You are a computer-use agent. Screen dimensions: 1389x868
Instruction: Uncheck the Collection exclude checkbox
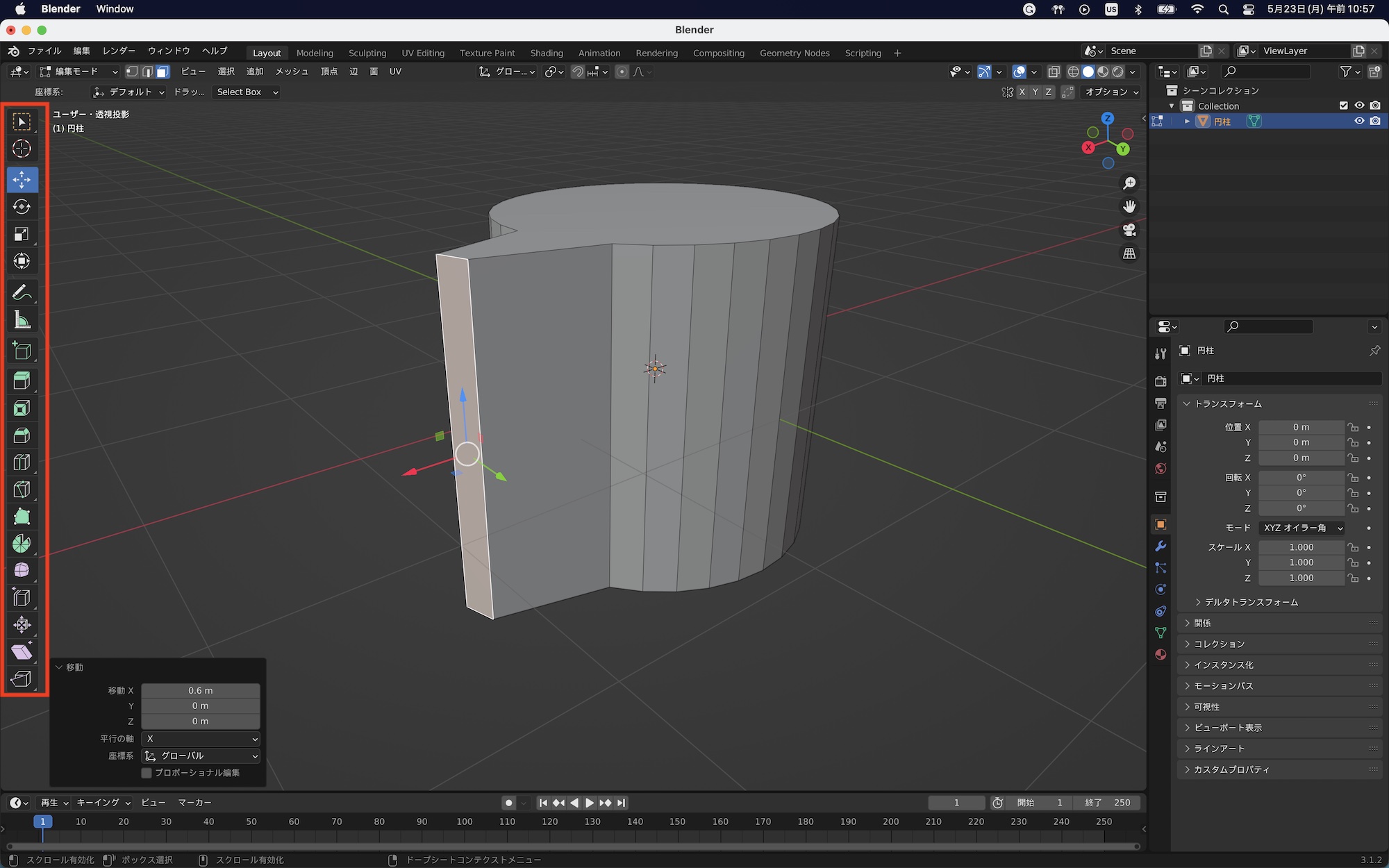pos(1343,106)
